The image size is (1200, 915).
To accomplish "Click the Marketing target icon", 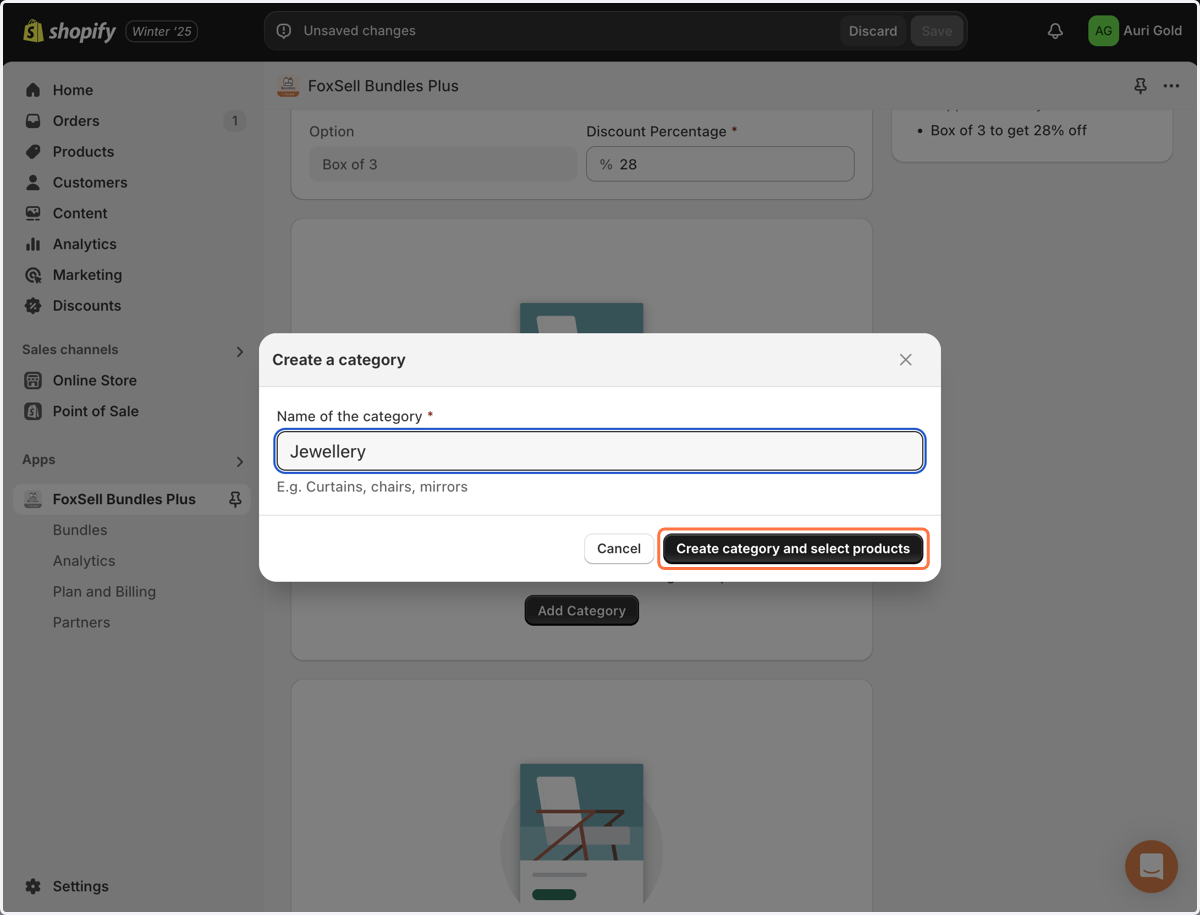I will pyautogui.click(x=33, y=275).
